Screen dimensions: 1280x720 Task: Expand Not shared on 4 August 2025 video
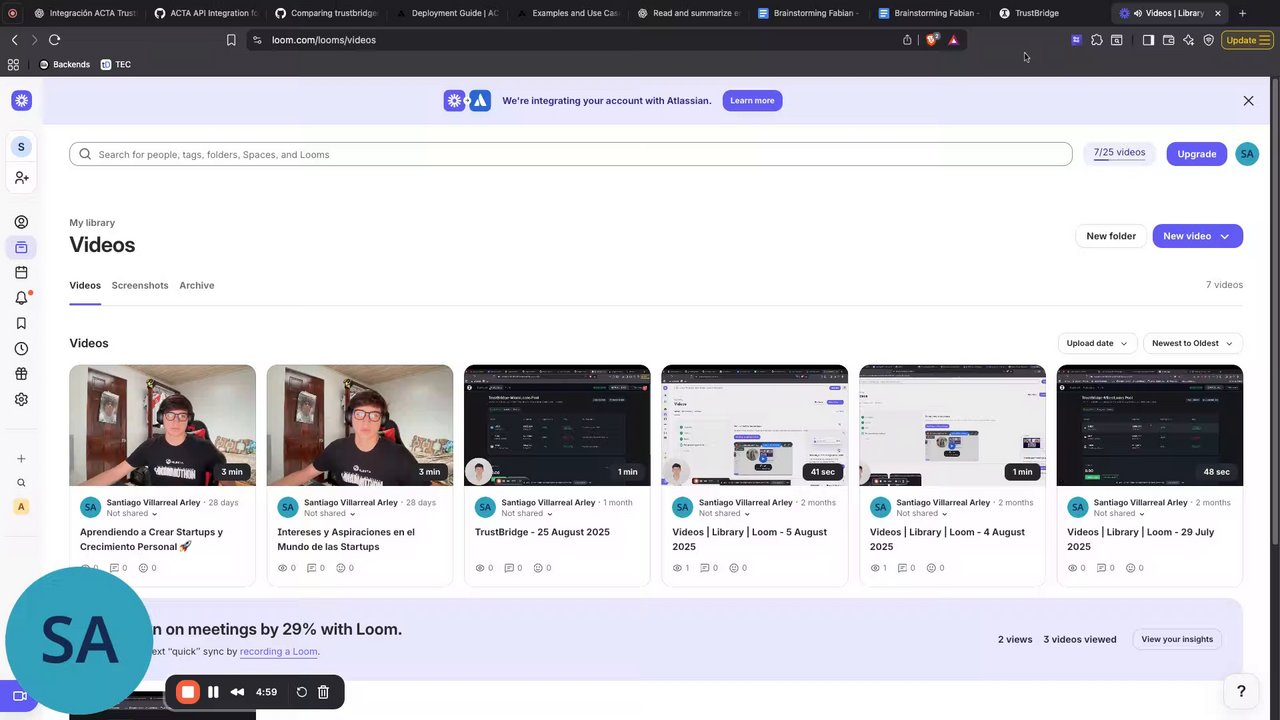922,513
